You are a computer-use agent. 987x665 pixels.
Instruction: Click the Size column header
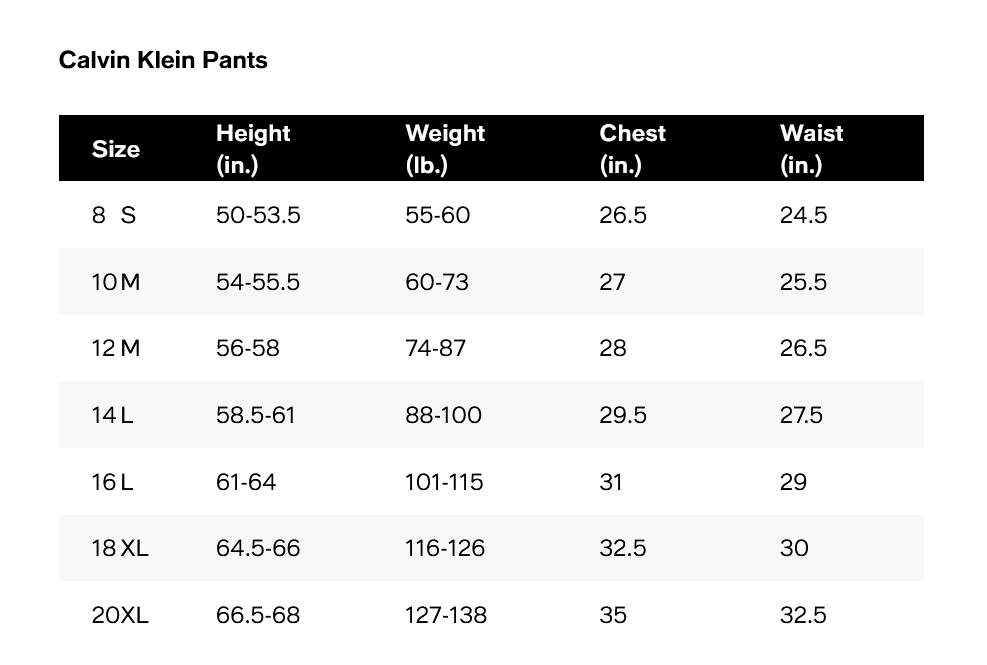click(x=116, y=149)
